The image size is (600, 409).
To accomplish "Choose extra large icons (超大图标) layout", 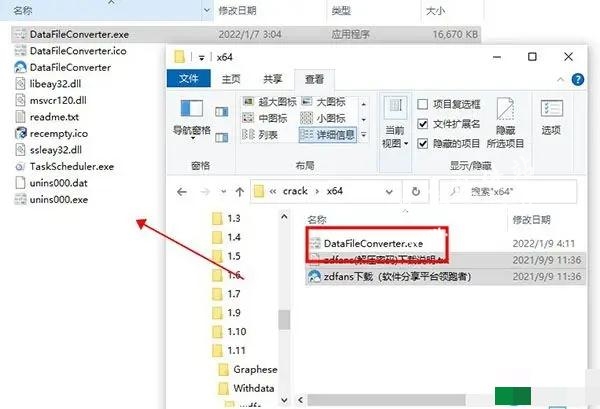I will pos(269,102).
